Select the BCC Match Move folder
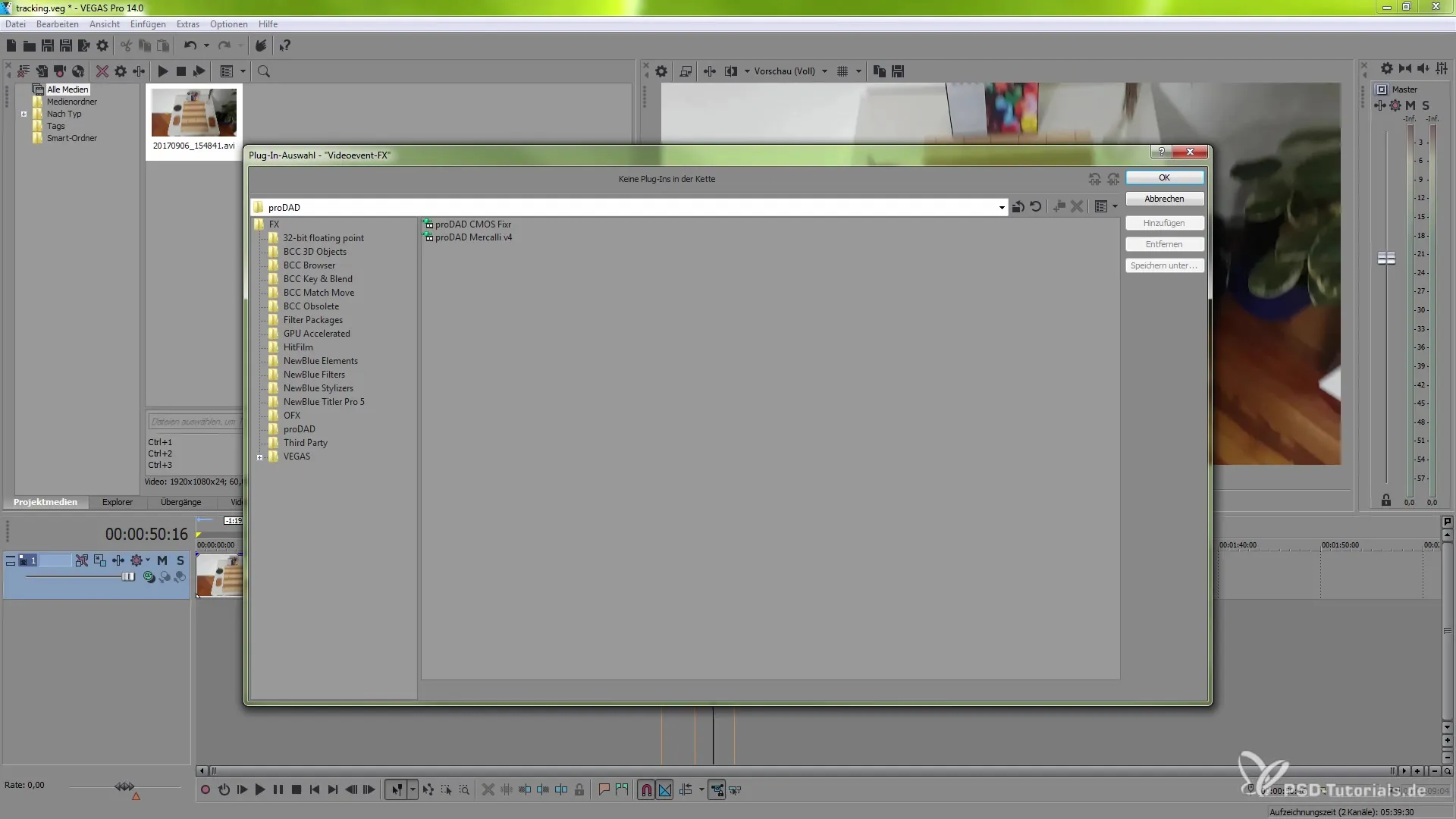The image size is (1456, 819). 318,293
